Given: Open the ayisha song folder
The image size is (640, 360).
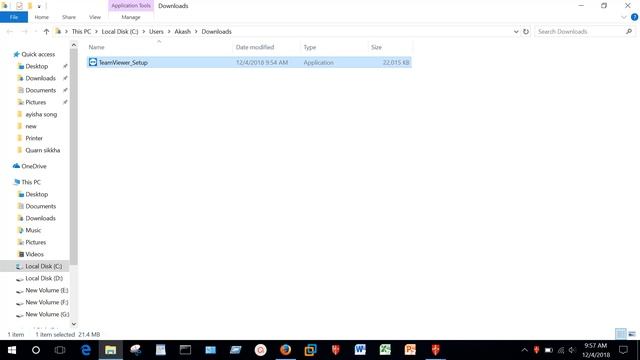Looking at the screenshot, I should [x=41, y=114].
